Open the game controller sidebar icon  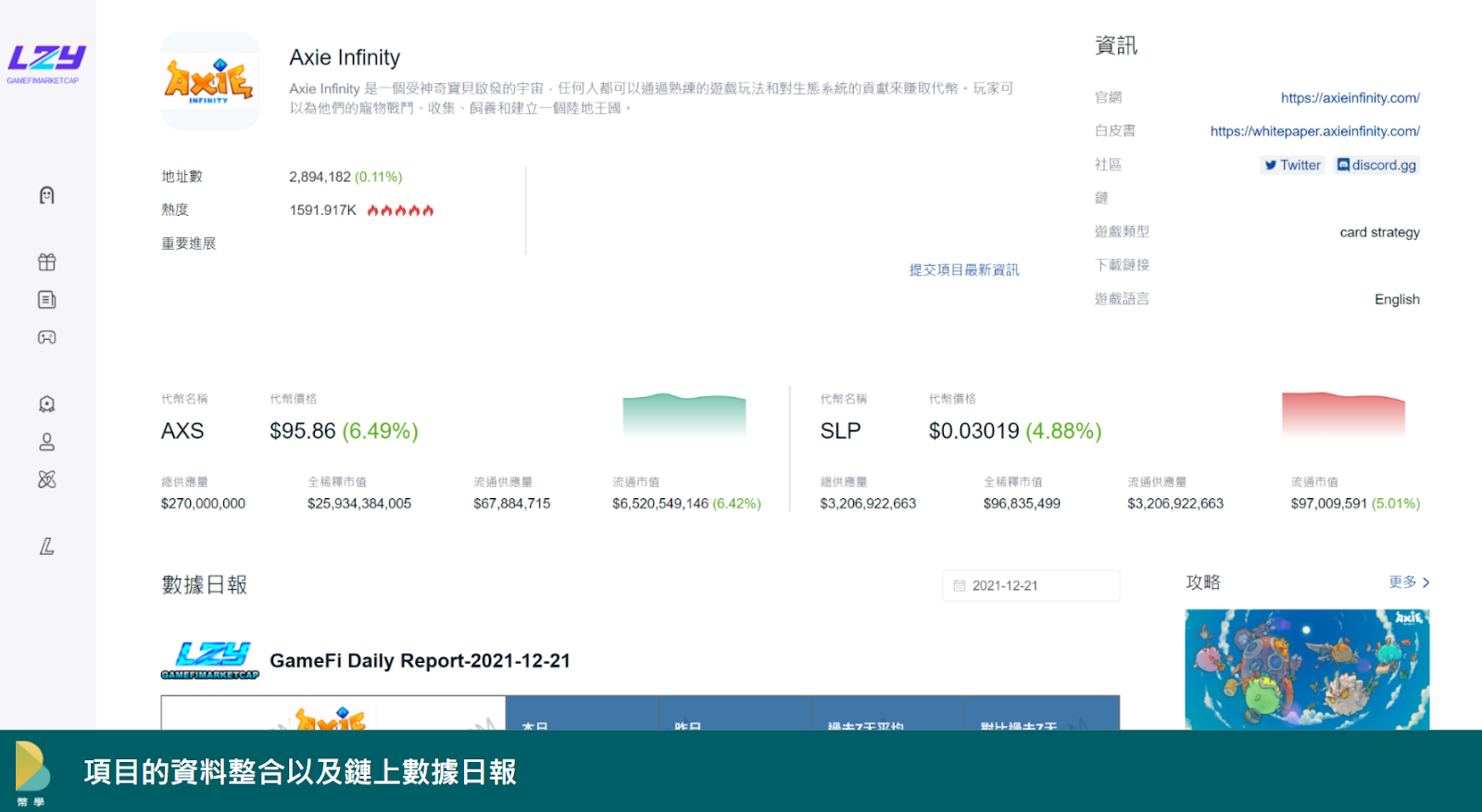pyautogui.click(x=47, y=337)
